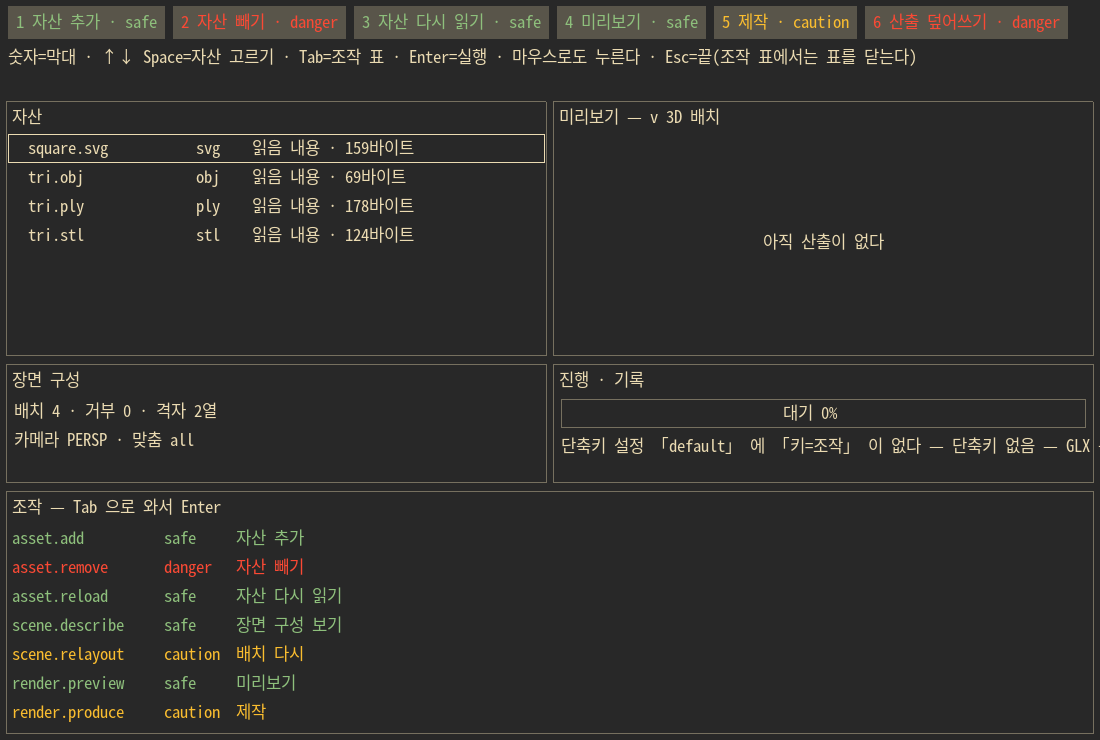Click '178바이트' size of tri.ply

(x=379, y=206)
